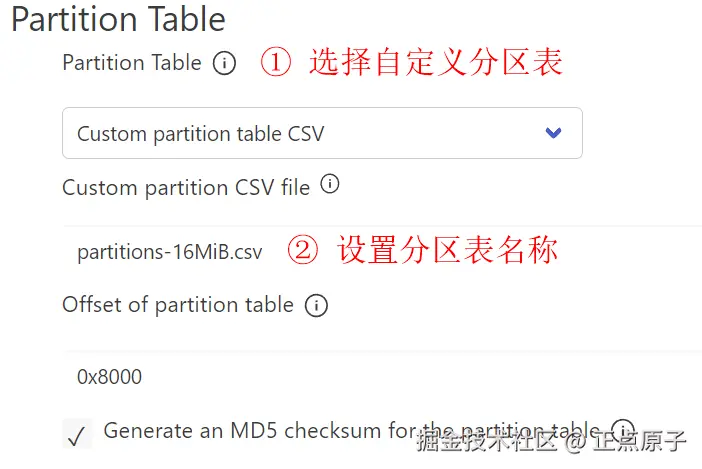Click the blue chevron arrow of the dropdown
The width and height of the screenshot is (702, 469).
tap(552, 133)
